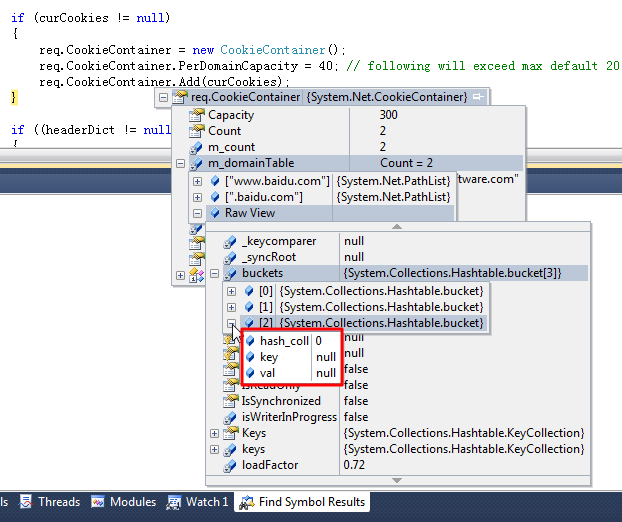622x522 pixels.
Task: Click the headerDict condition line
Action: 91,130
